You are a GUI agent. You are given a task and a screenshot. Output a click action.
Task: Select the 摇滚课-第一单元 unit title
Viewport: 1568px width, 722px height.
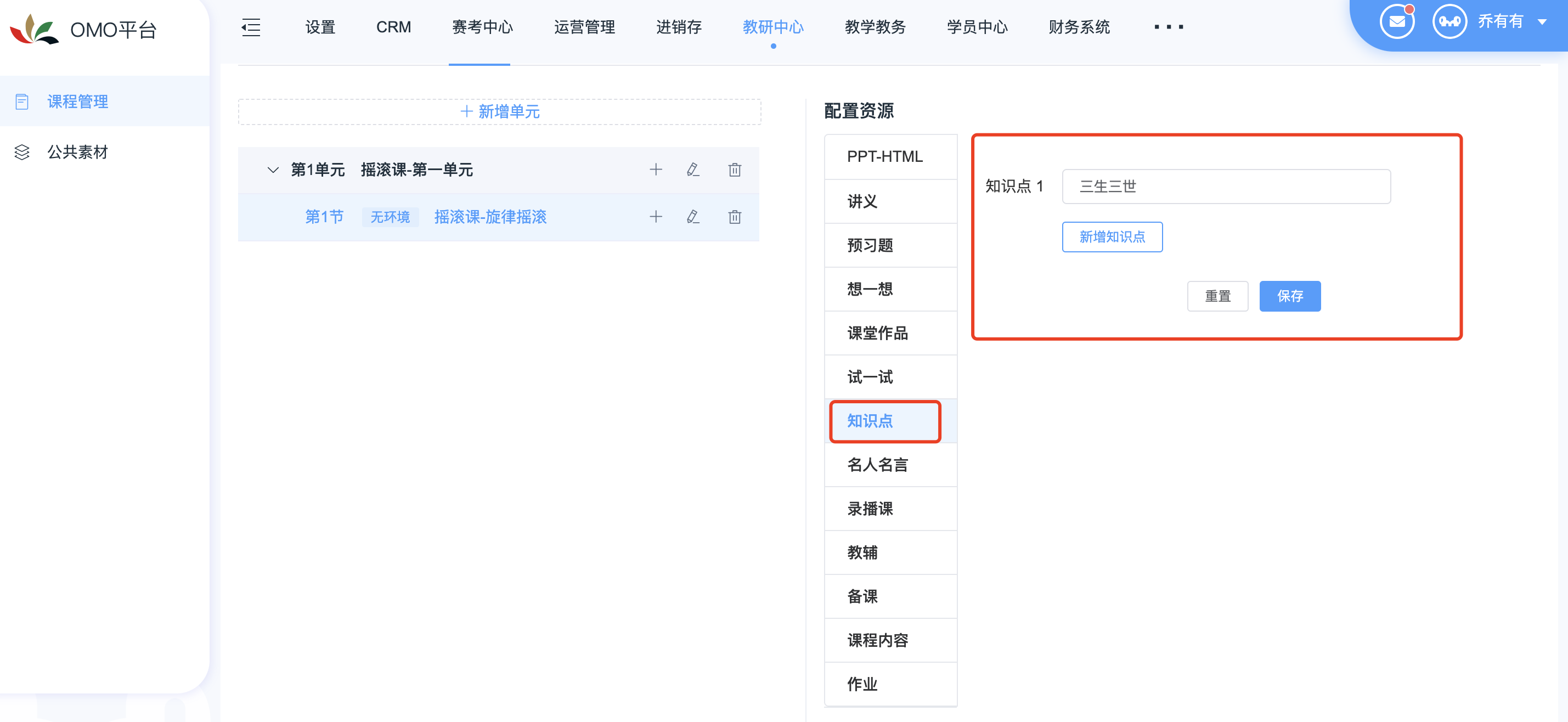(x=416, y=170)
